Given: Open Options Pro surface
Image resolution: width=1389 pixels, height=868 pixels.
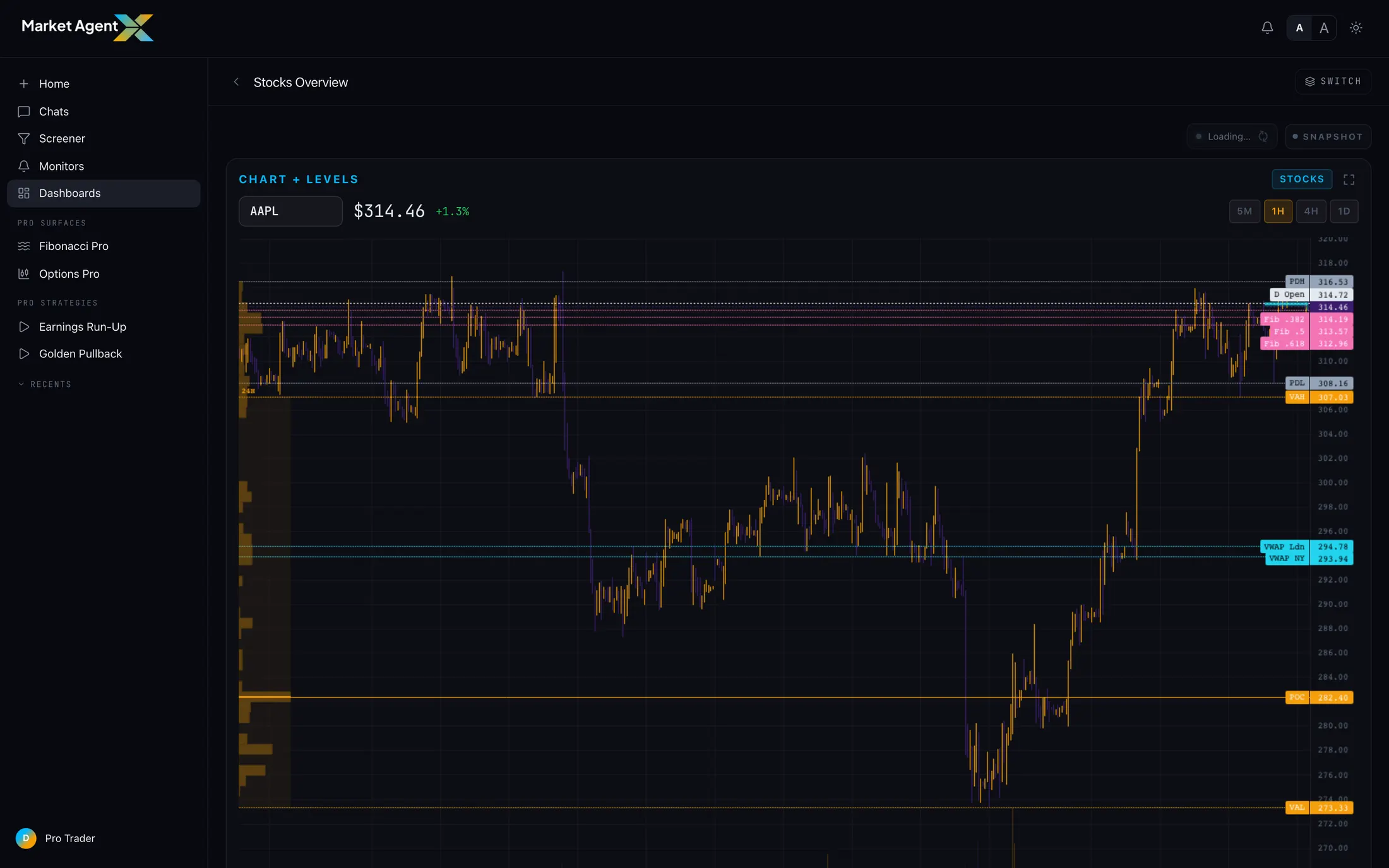Looking at the screenshot, I should (104, 274).
